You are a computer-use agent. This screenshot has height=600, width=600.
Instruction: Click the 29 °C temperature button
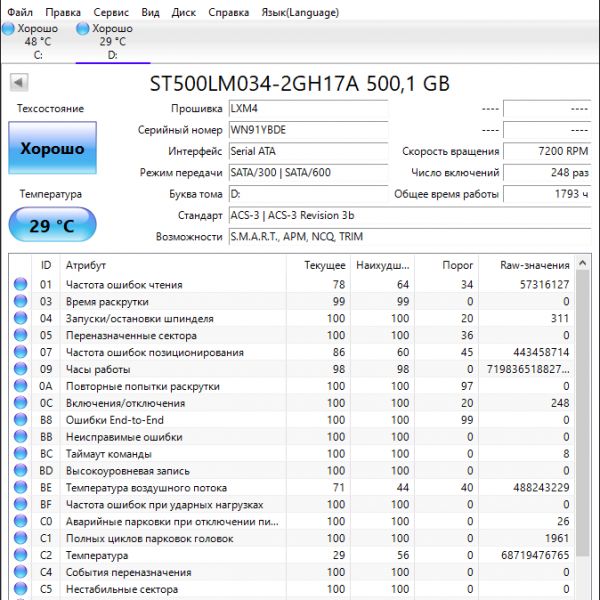point(52,225)
